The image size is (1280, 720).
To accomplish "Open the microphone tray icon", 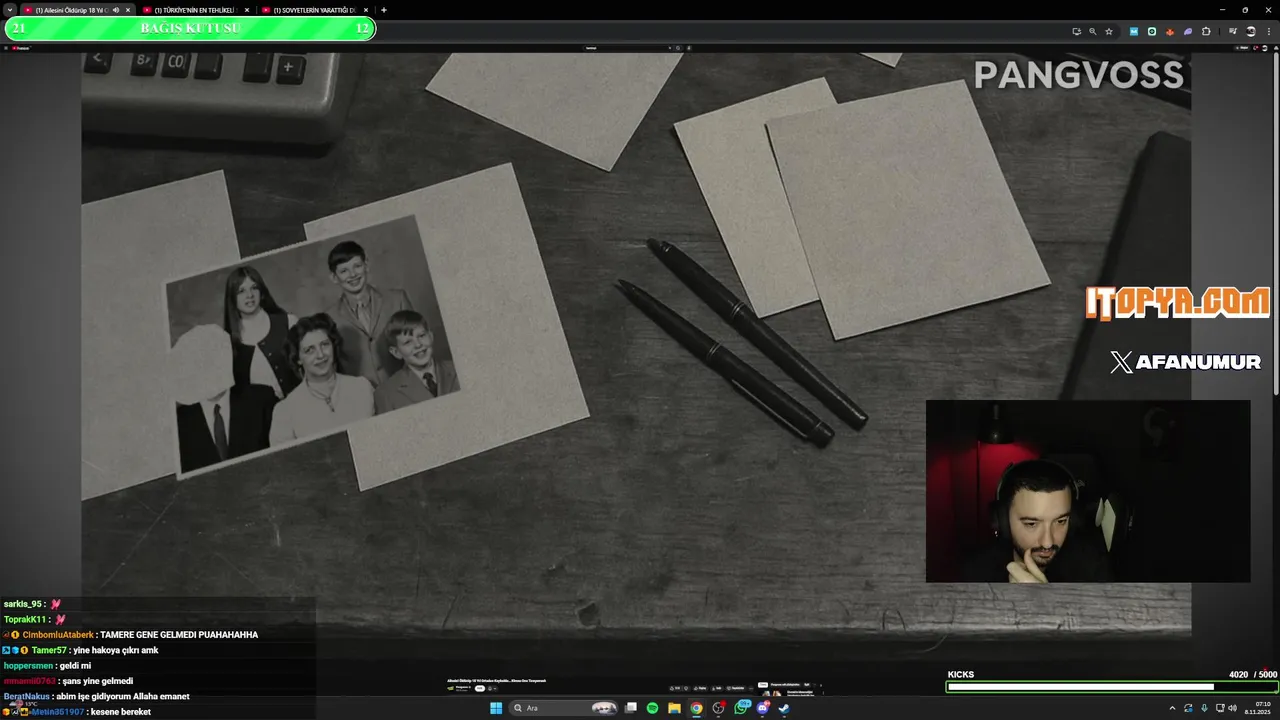I will tap(1204, 708).
